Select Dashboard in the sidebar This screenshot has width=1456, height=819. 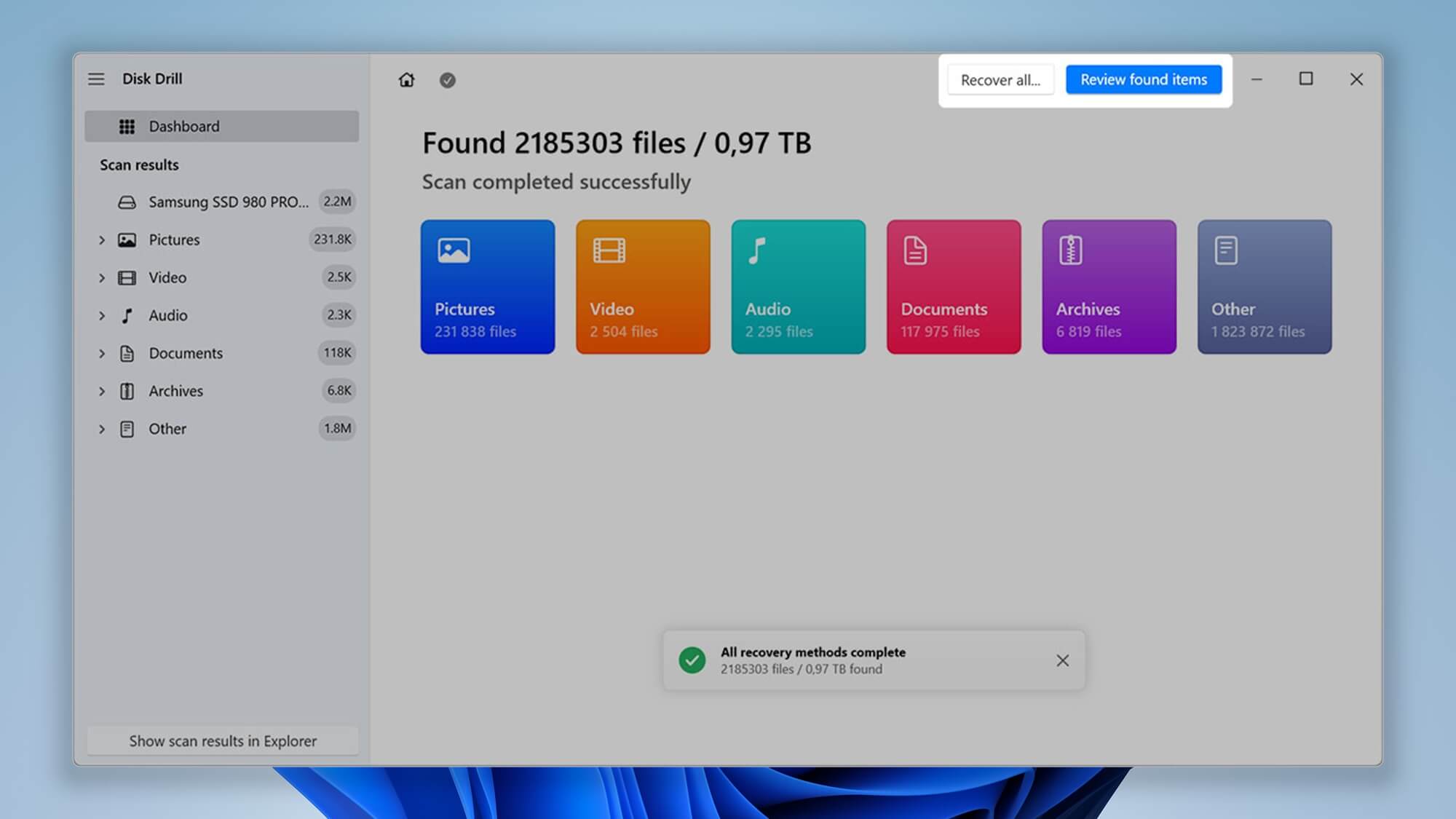(222, 126)
